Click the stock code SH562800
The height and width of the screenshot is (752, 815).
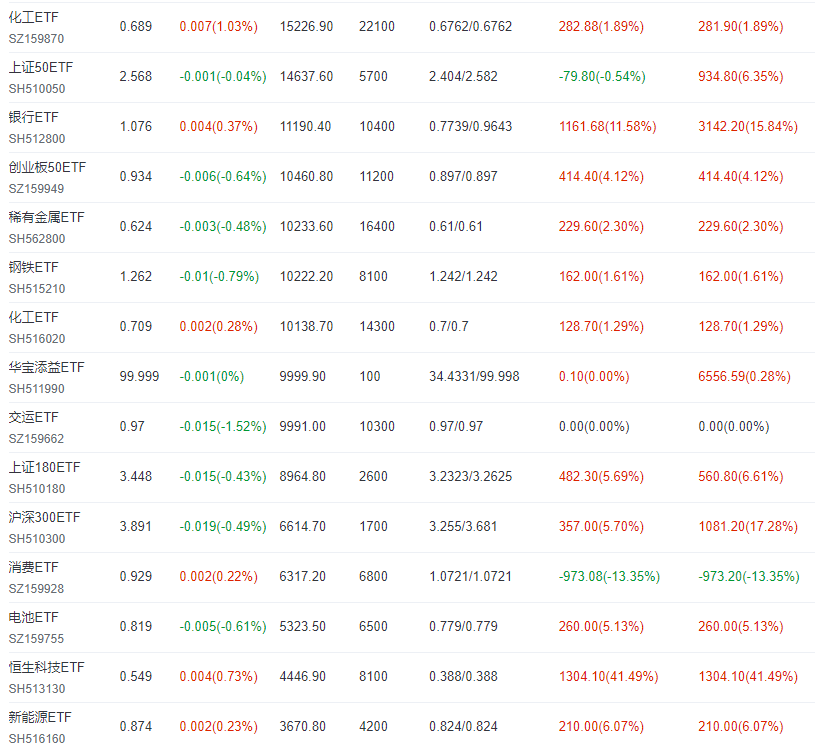click(37, 239)
